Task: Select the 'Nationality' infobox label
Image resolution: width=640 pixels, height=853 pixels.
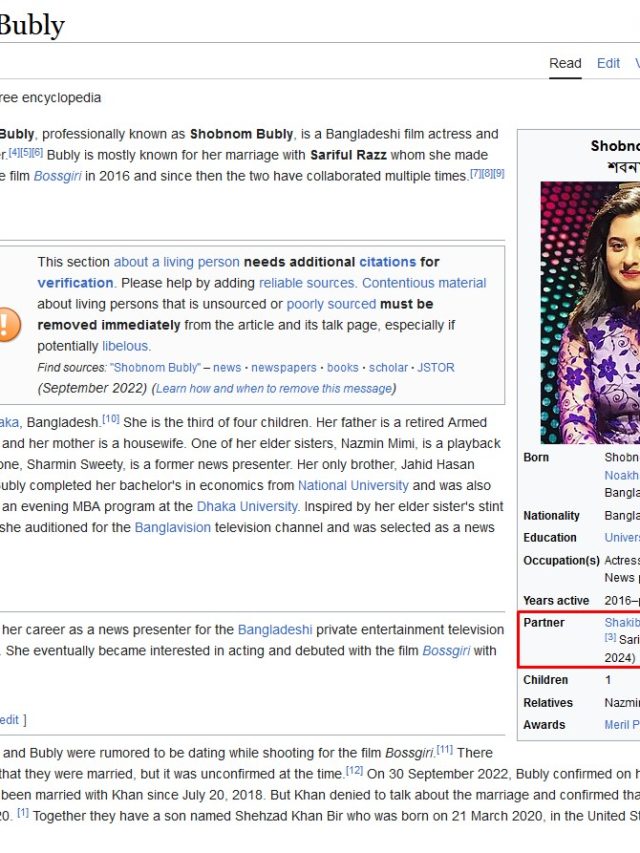Action: [x=551, y=515]
